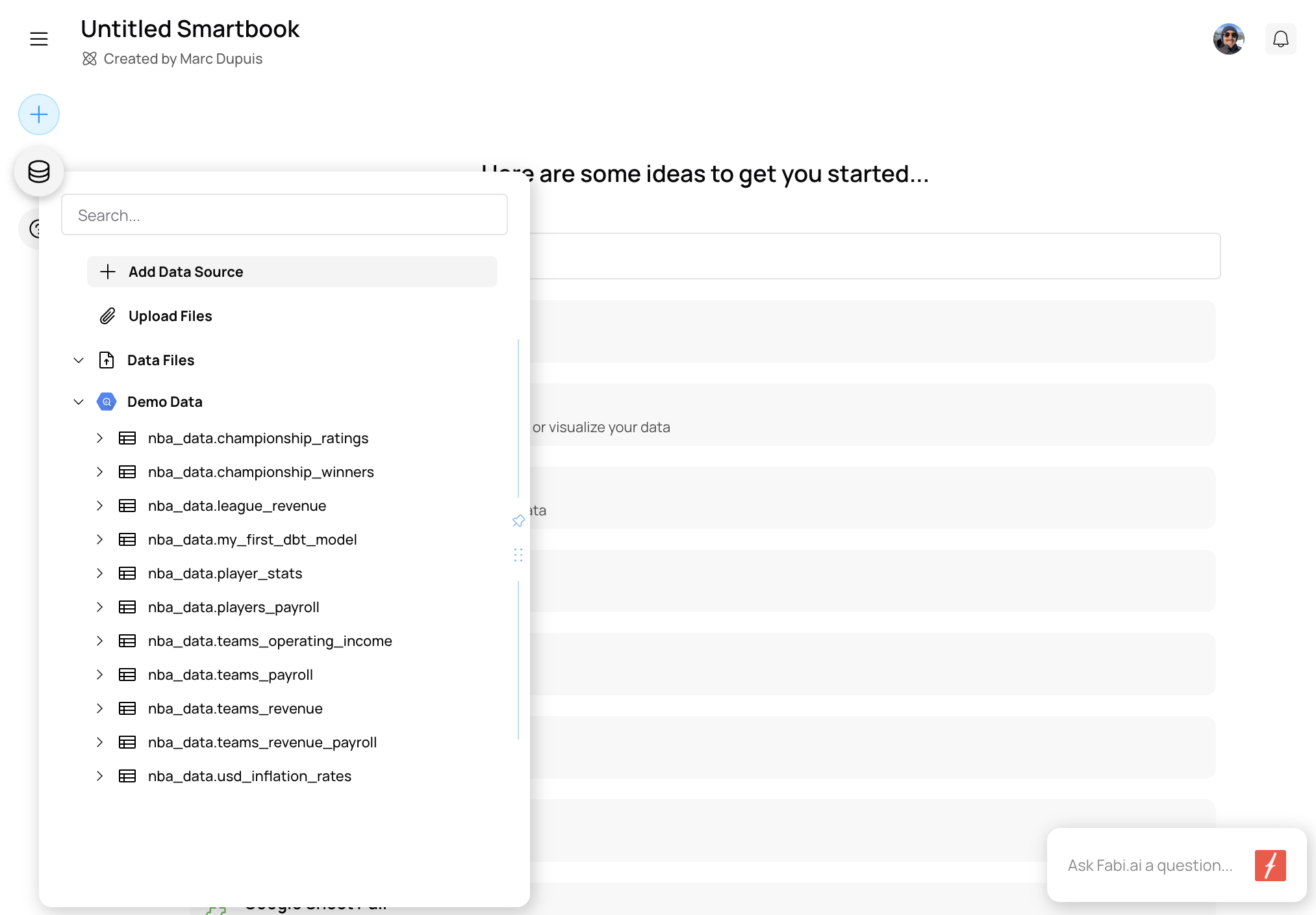Click the blue plus add-cell icon
Image resolution: width=1316 pixels, height=915 pixels.
click(x=38, y=114)
